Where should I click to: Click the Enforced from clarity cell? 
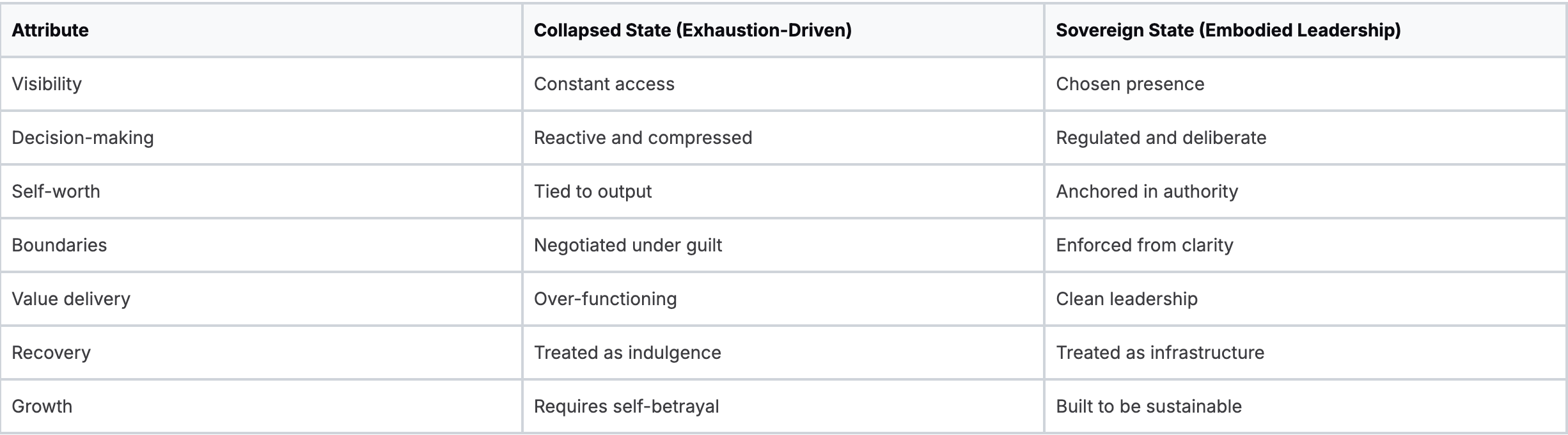tap(1144, 245)
